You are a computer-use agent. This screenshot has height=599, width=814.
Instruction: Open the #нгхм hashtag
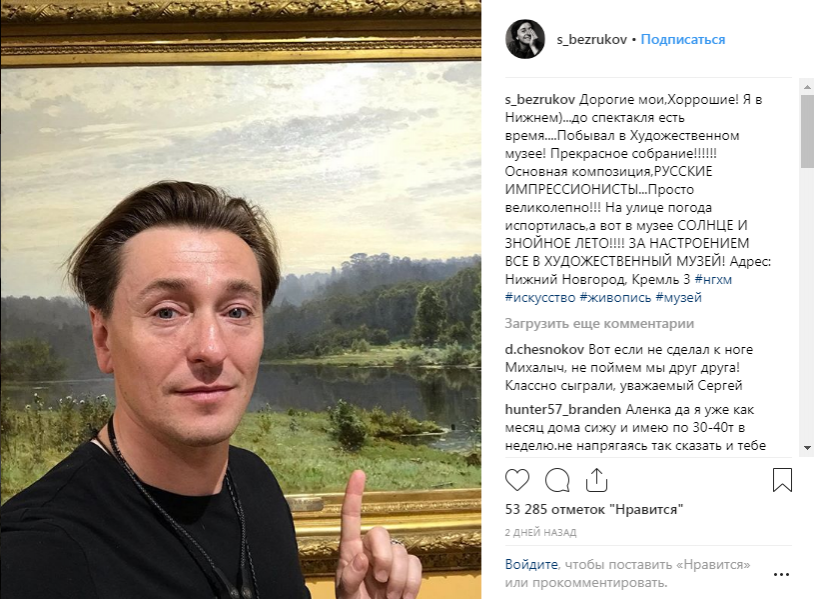coord(713,279)
